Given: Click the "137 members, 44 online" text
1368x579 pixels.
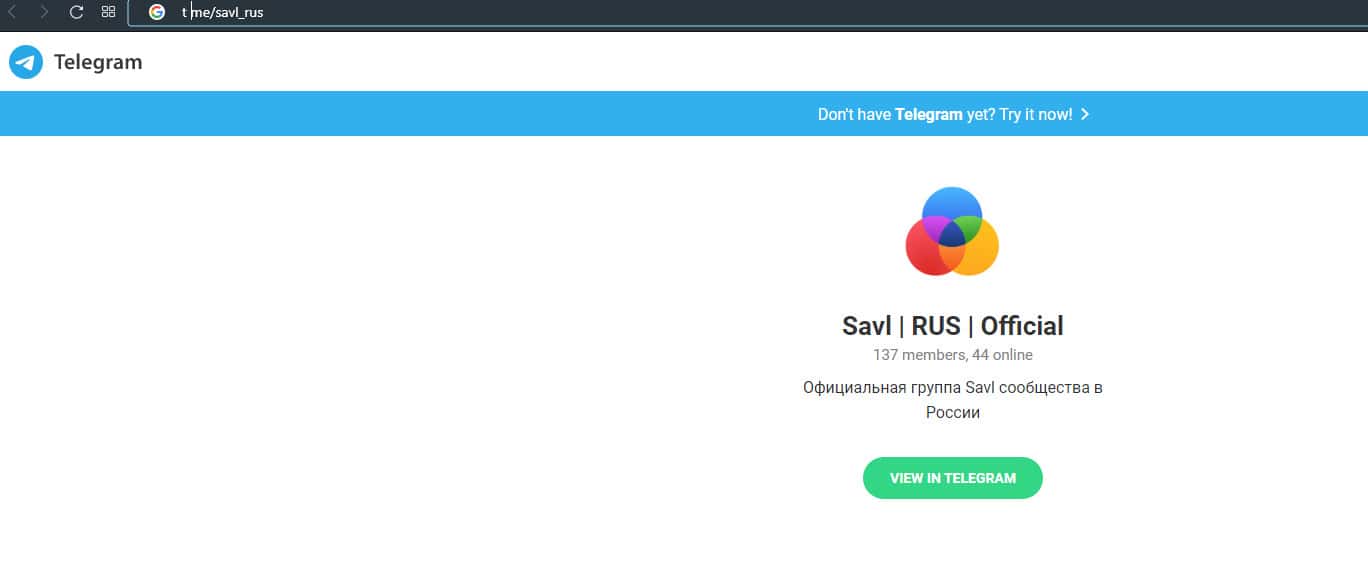Looking at the screenshot, I should point(953,355).
